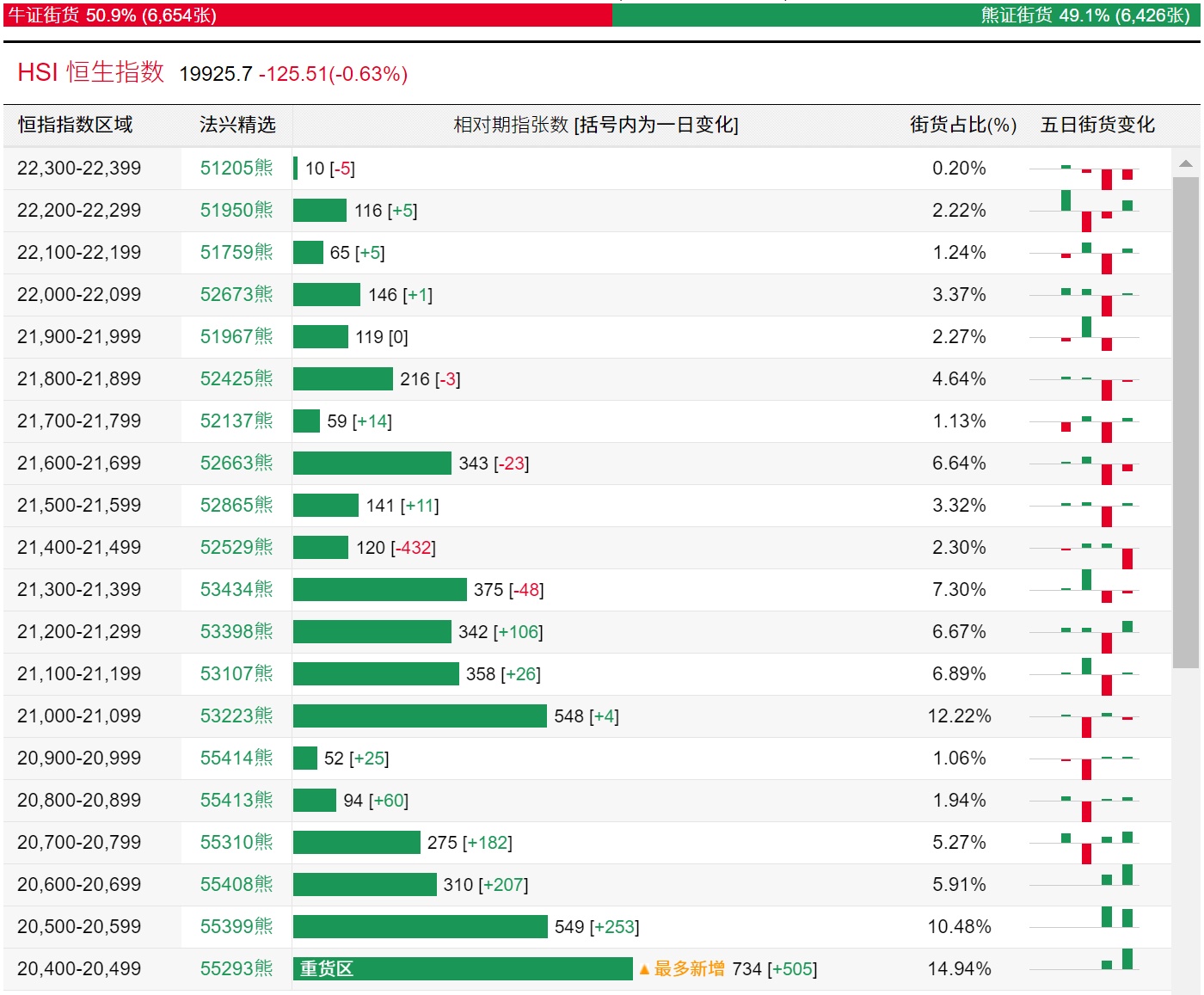Click range 21,600-21,699

coord(79,463)
